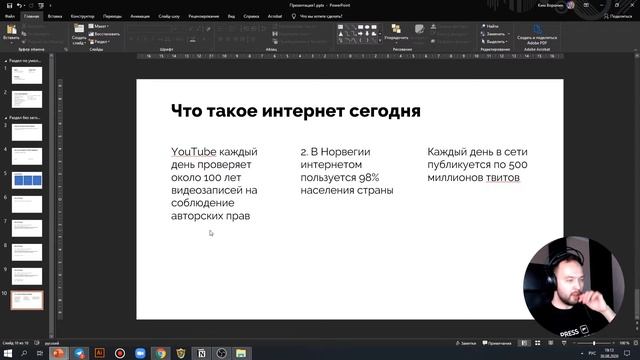Viewport: 640px width, 360px height.
Task: Click the Reset (Восстановить) slide button
Action: (x=104, y=34)
